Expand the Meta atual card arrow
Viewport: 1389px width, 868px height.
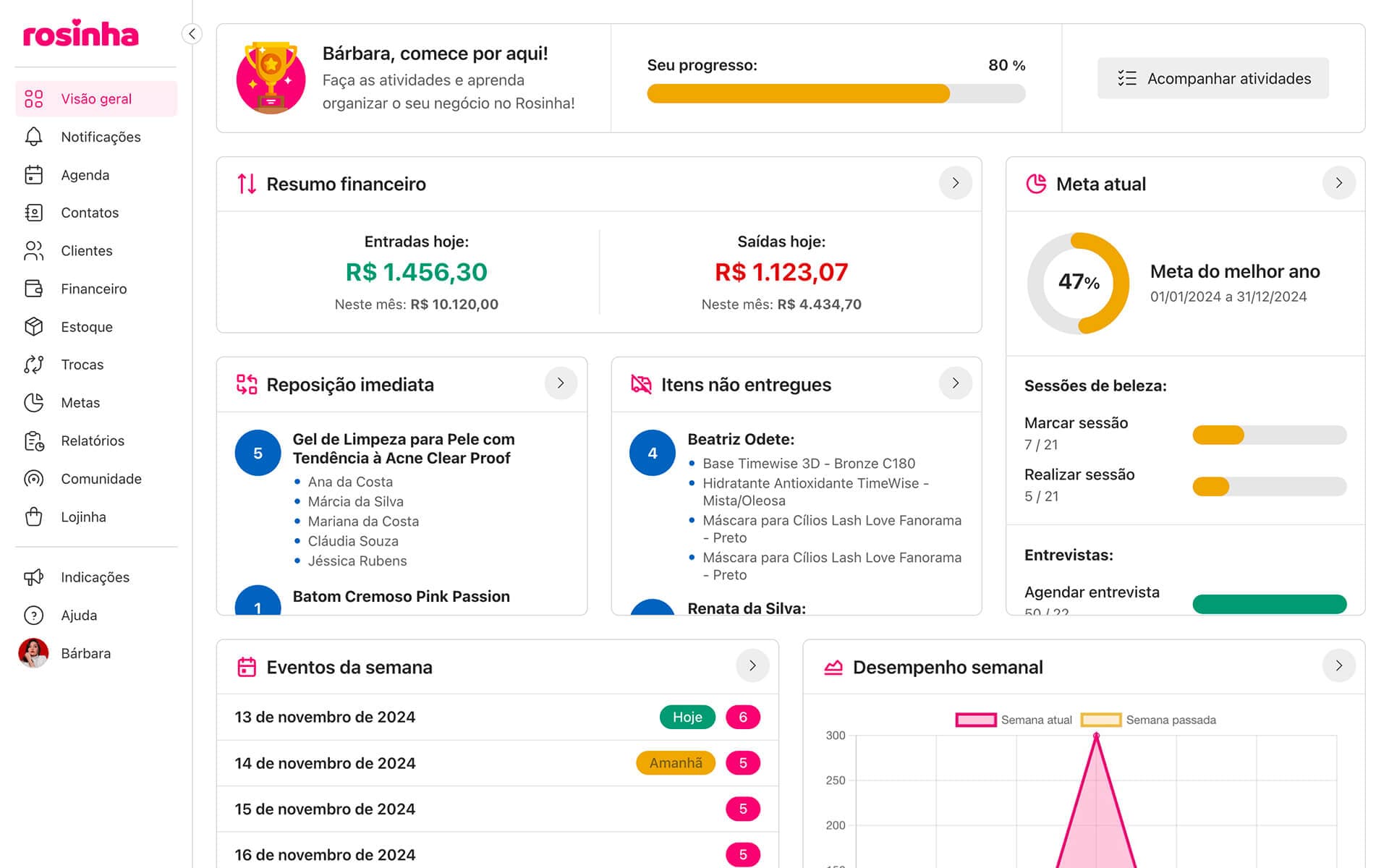[x=1338, y=184]
